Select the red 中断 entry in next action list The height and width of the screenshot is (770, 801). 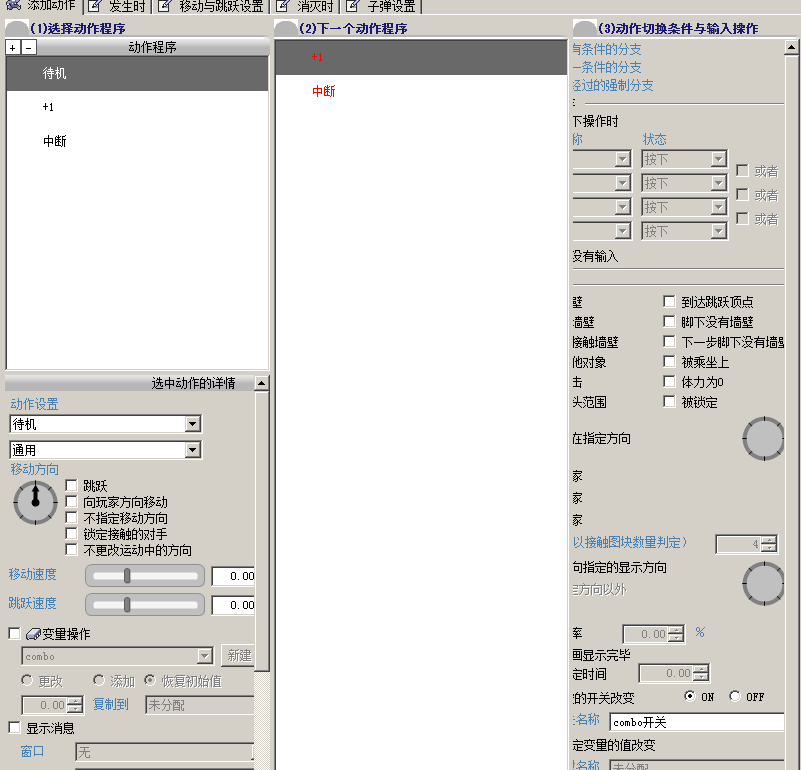[x=421, y=91]
